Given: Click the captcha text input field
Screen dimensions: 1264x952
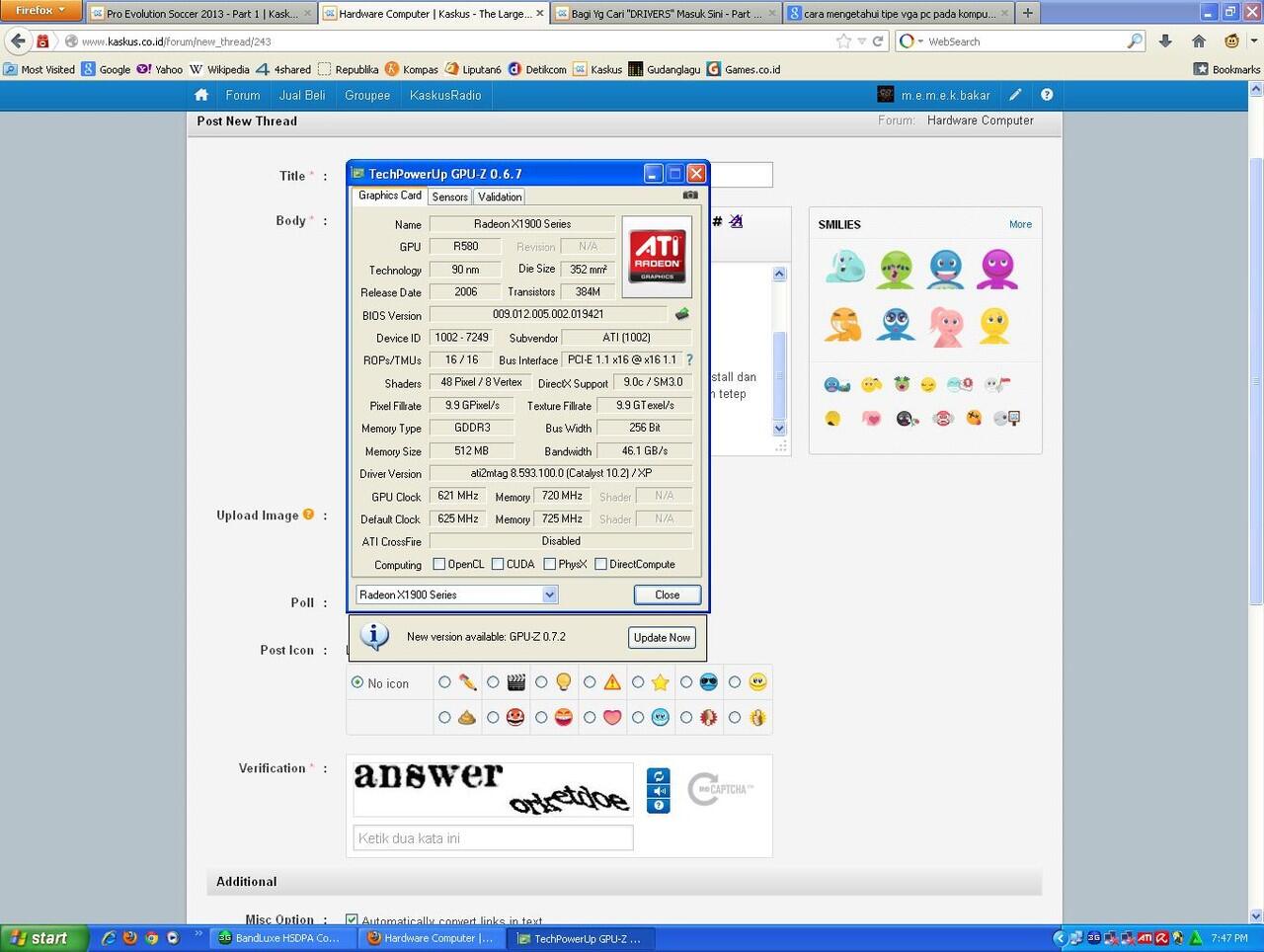Looking at the screenshot, I should point(493,837).
